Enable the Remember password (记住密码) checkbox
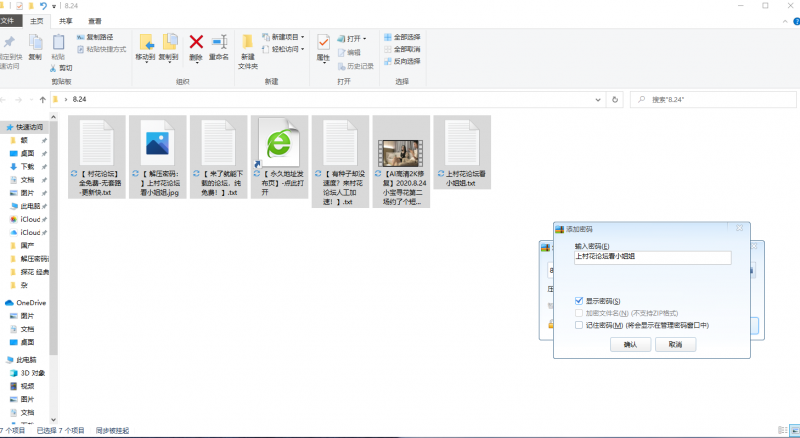Screen dimensions: 800x438 click(579, 325)
